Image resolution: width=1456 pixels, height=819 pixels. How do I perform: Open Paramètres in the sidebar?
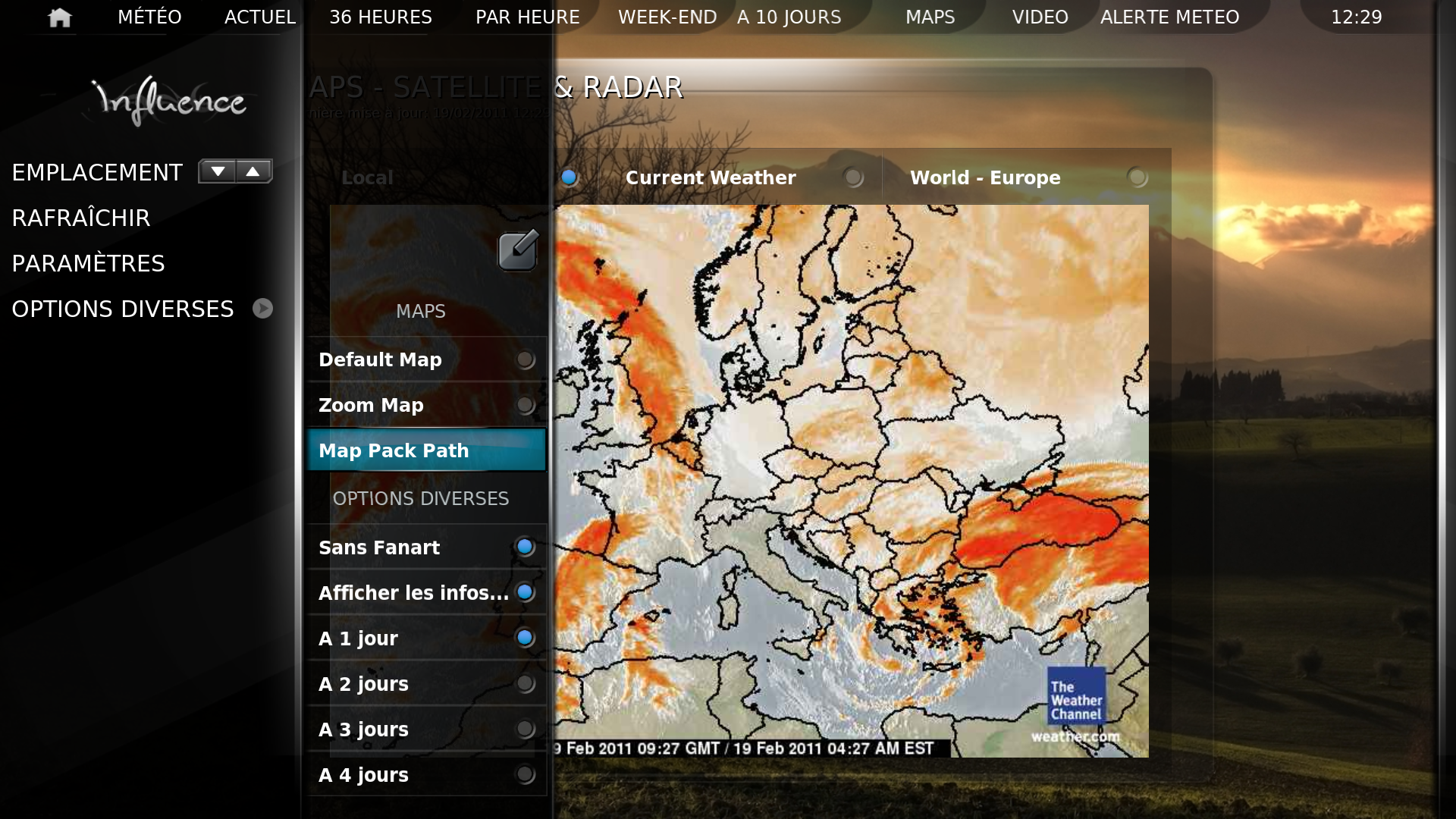(88, 264)
